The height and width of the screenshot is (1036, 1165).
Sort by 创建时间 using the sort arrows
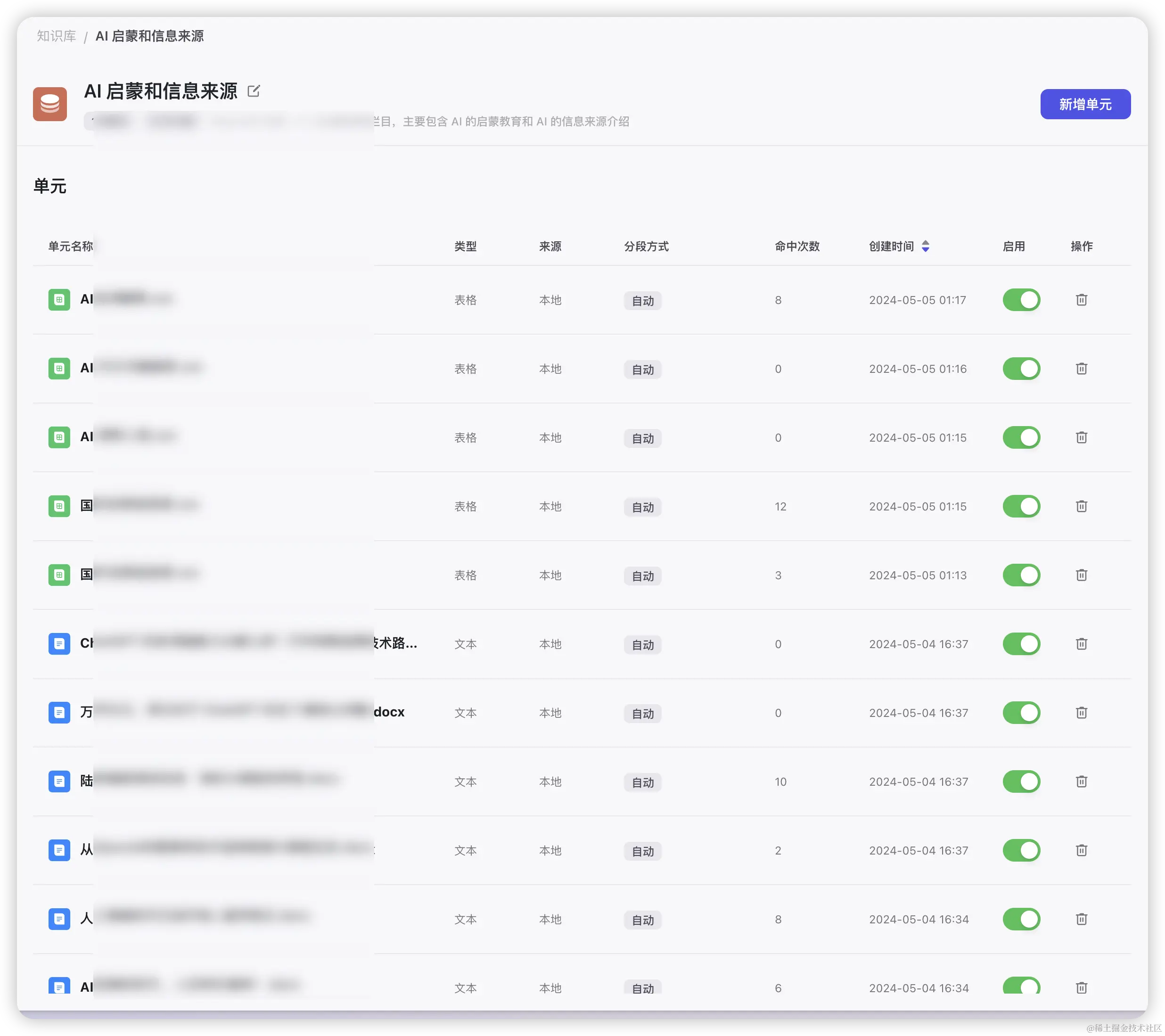click(x=926, y=247)
